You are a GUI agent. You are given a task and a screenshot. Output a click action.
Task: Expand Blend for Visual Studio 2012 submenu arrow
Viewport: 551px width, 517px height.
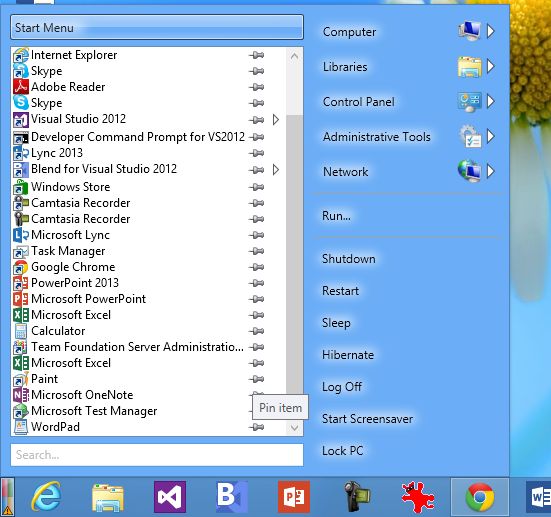coord(276,170)
